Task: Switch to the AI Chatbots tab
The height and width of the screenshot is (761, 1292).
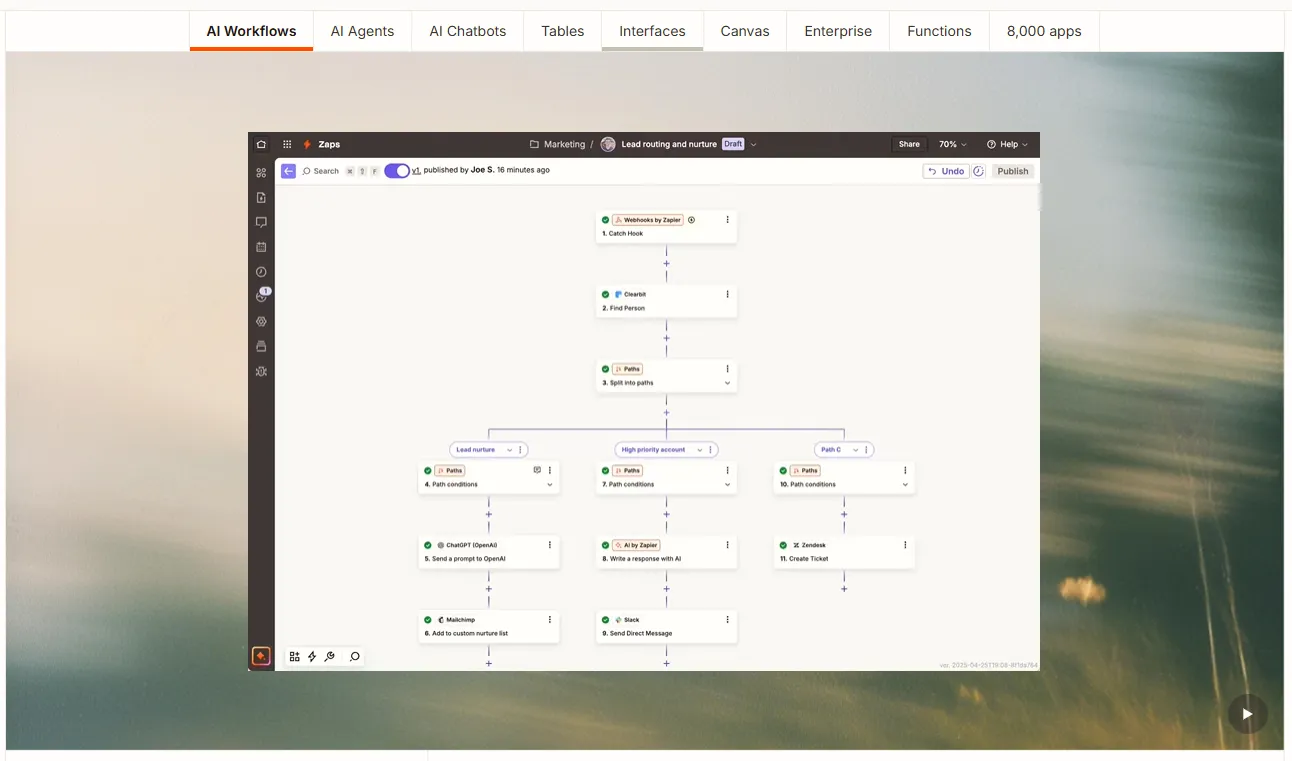Action: (467, 31)
